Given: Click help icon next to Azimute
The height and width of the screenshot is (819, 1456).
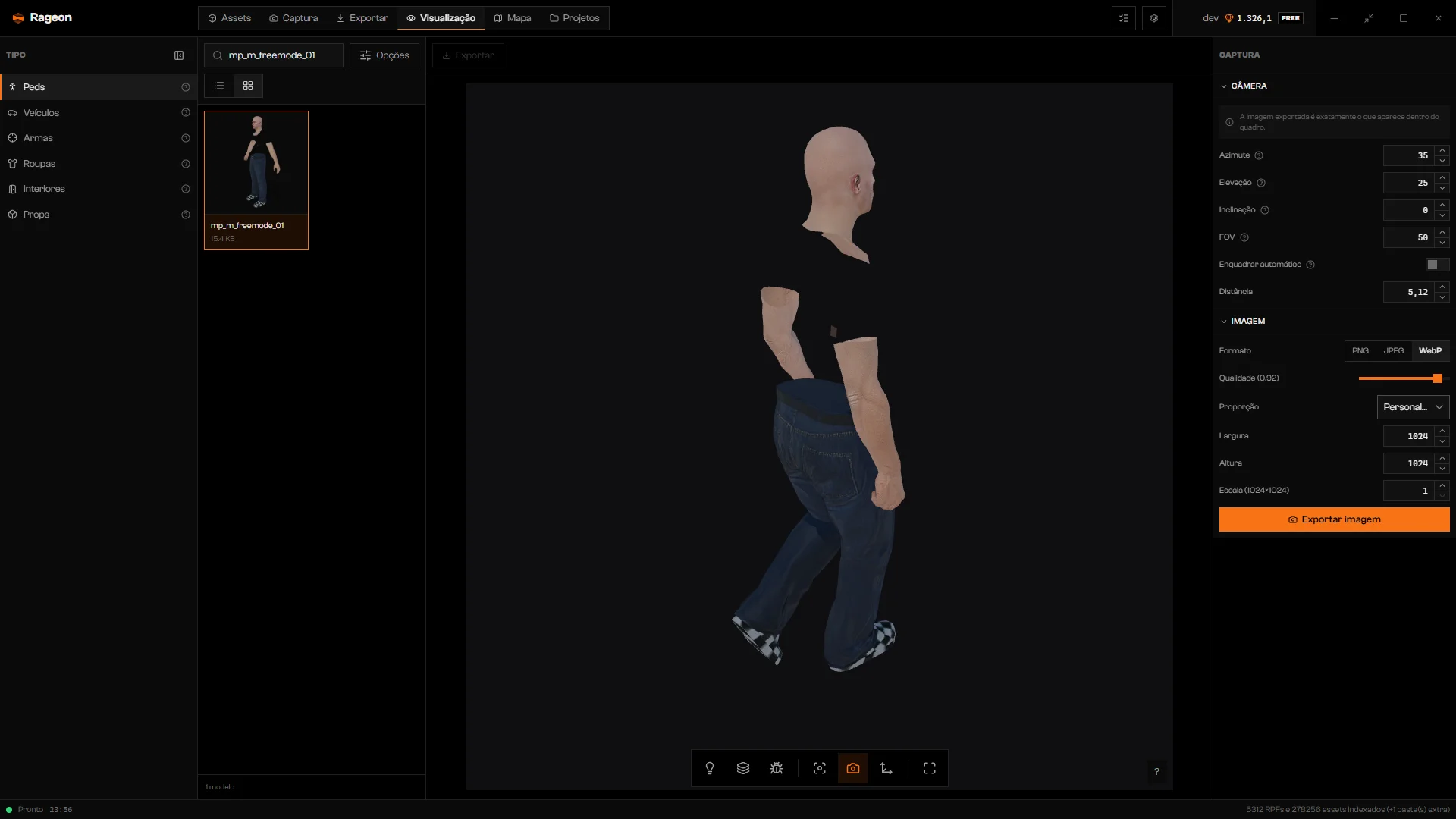Looking at the screenshot, I should click(1259, 155).
